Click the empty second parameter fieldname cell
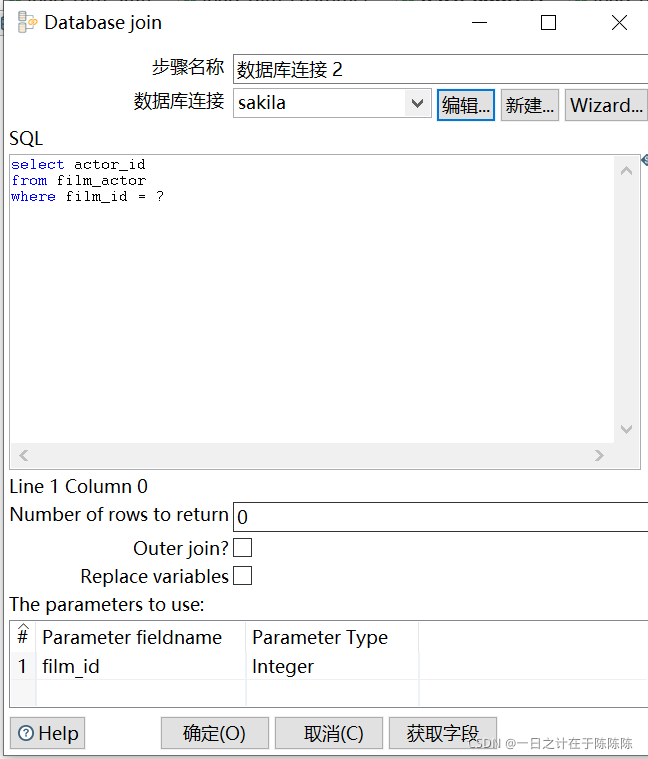This screenshot has height=759, width=648. [141, 693]
